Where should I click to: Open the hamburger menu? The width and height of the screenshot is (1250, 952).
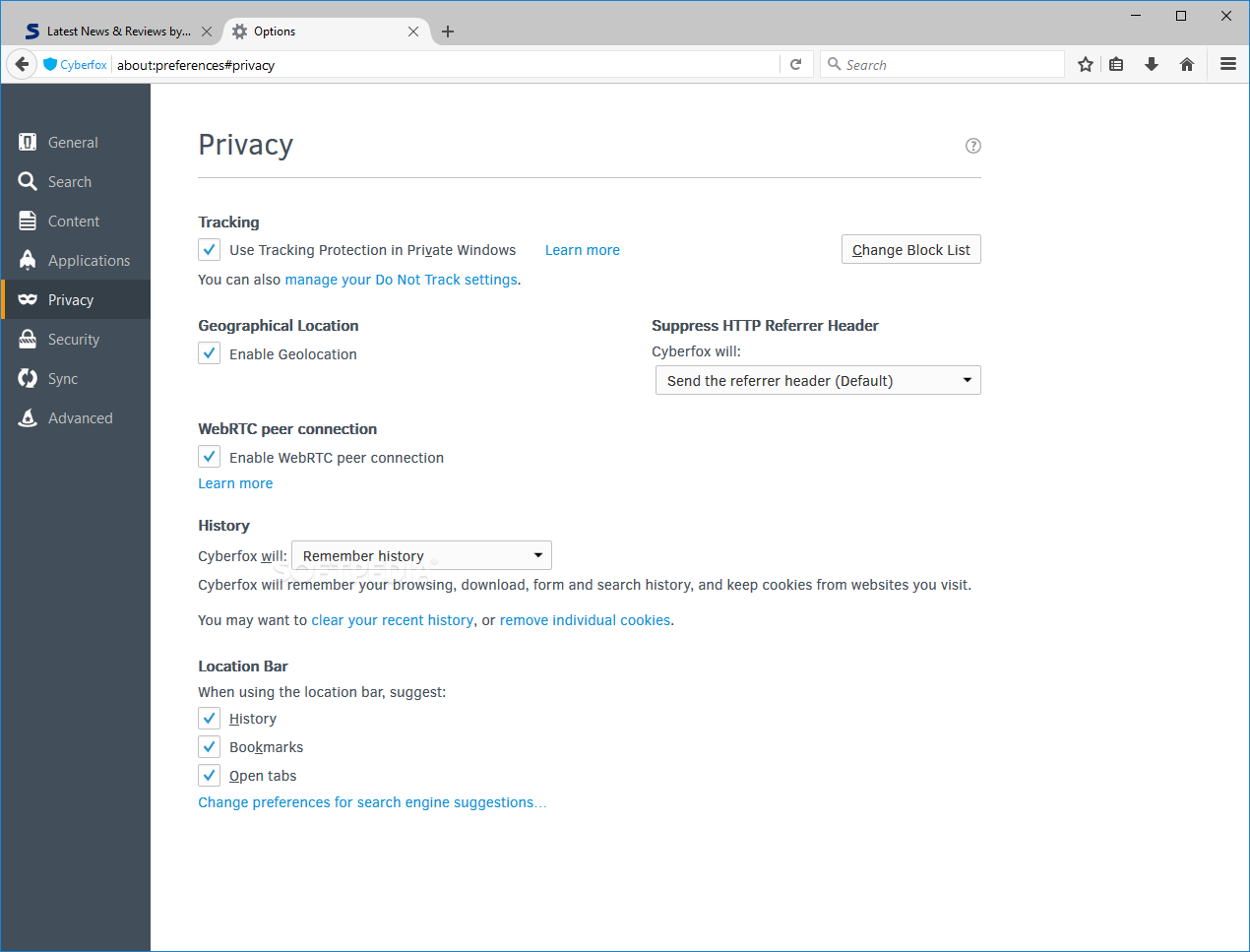coord(1228,64)
